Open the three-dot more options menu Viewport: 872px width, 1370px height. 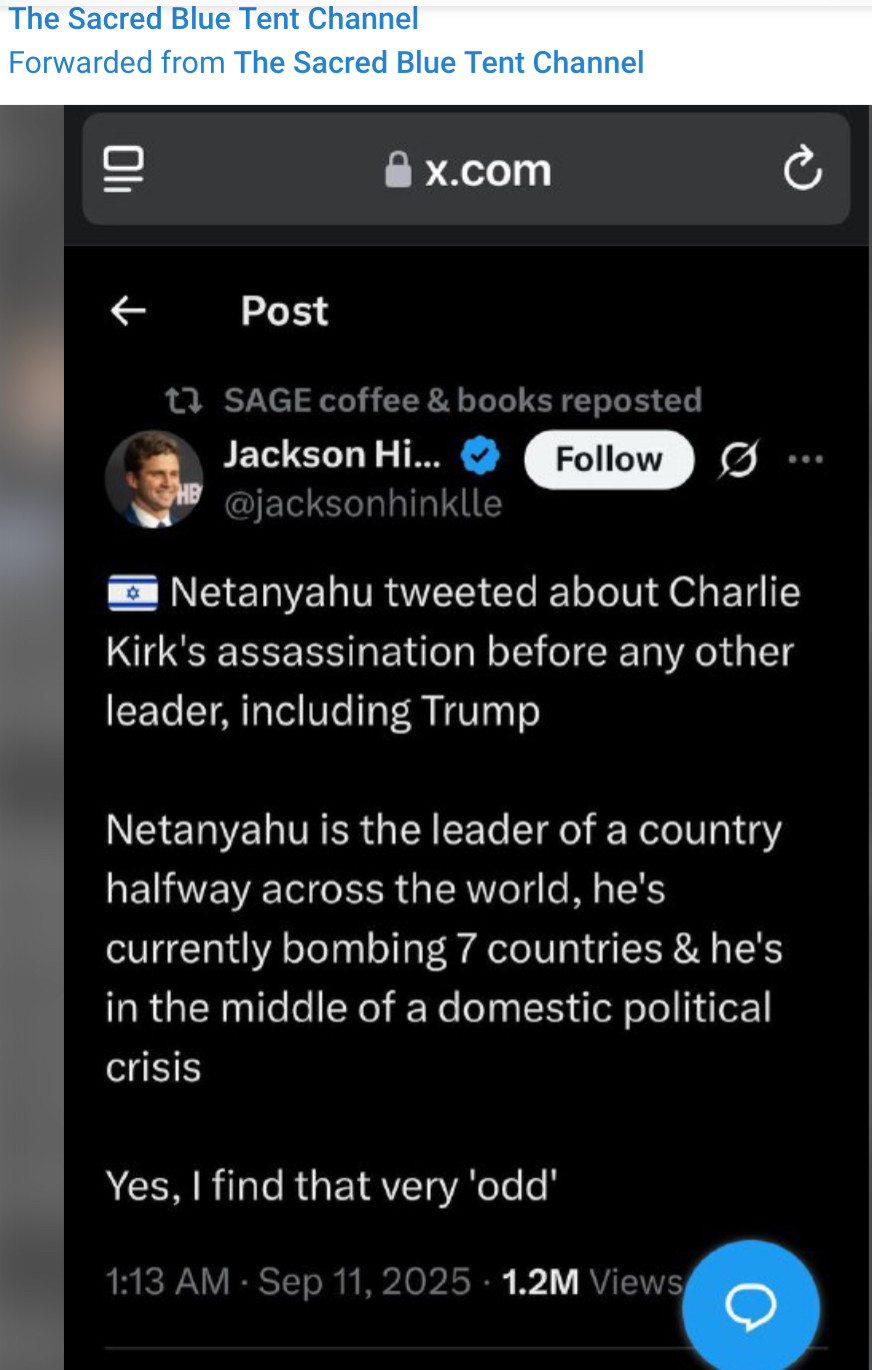coord(805,460)
